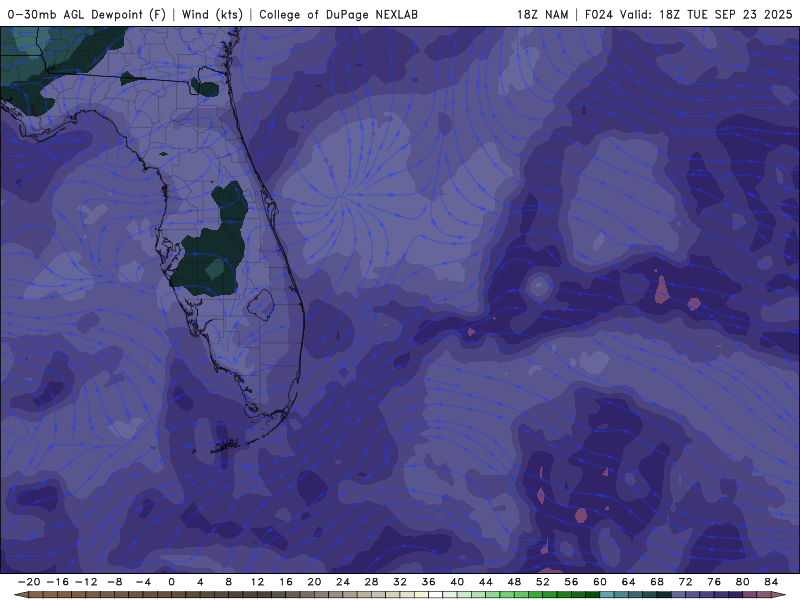Choose the 64 dewpoint legend value
This screenshot has height=600, width=800.
point(629,582)
